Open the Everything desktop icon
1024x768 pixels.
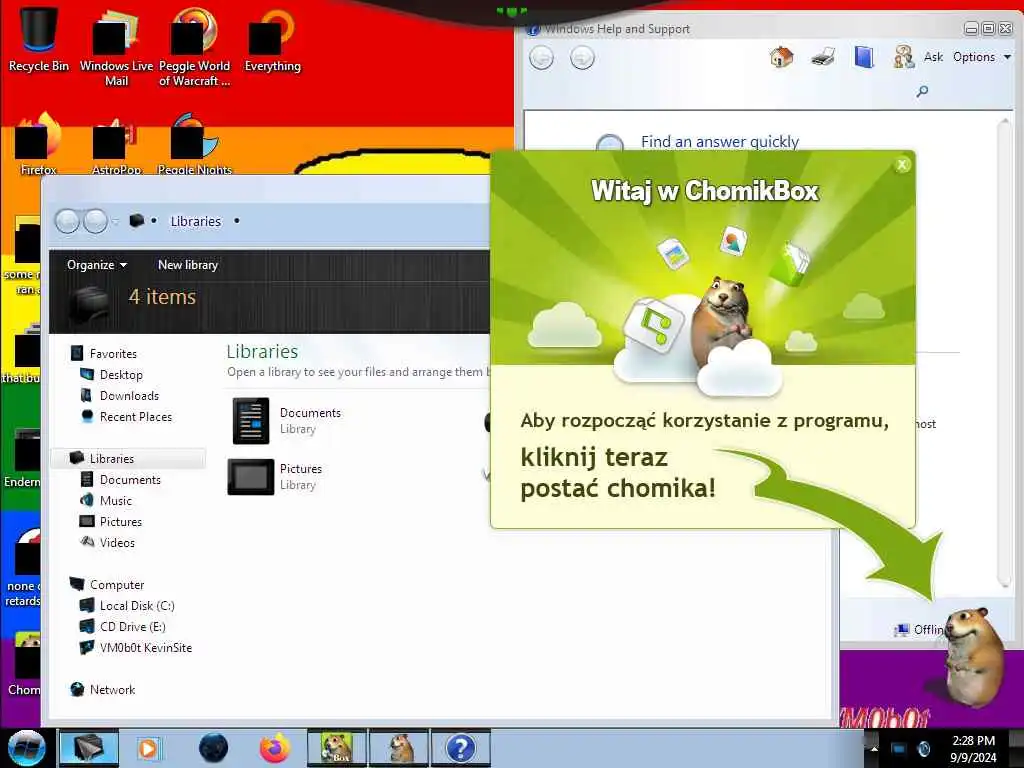click(x=272, y=39)
